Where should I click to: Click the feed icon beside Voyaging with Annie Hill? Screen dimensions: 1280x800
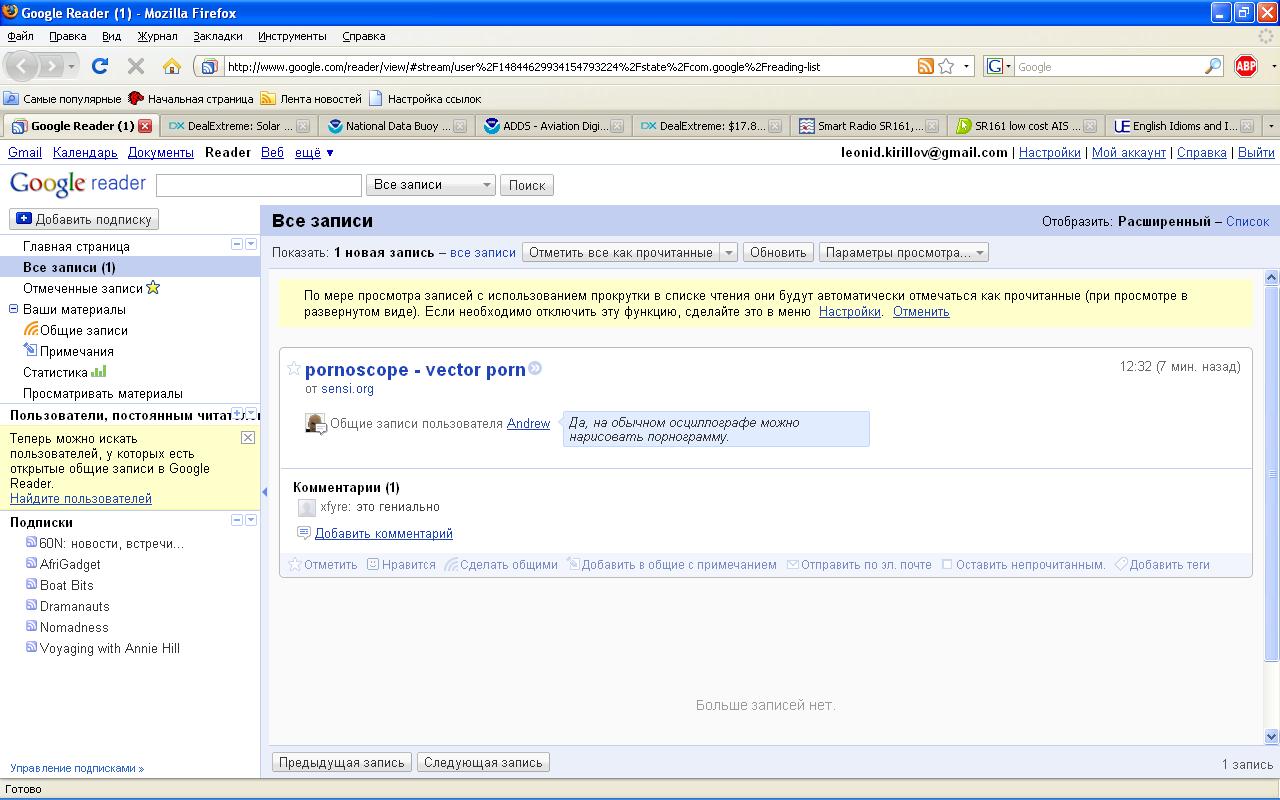click(x=31, y=647)
